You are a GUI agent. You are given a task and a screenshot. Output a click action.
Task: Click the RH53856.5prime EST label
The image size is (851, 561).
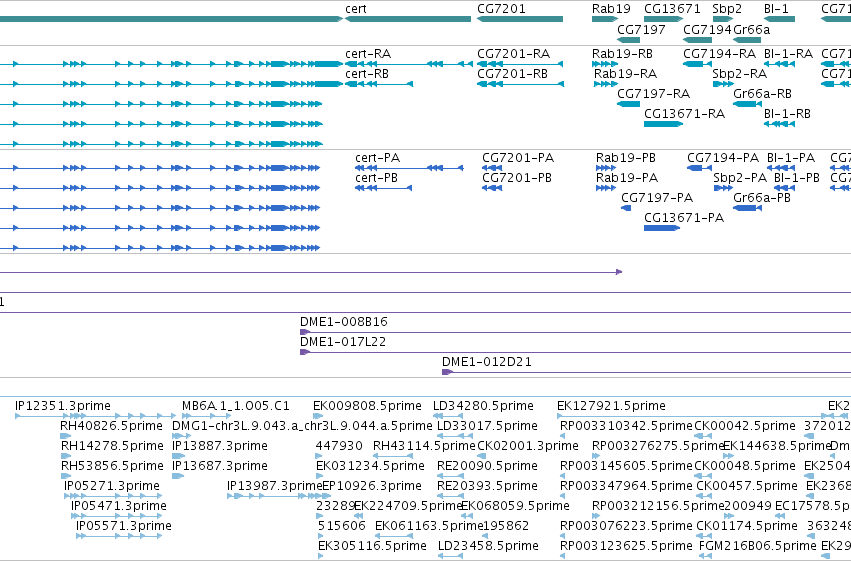click(112, 466)
